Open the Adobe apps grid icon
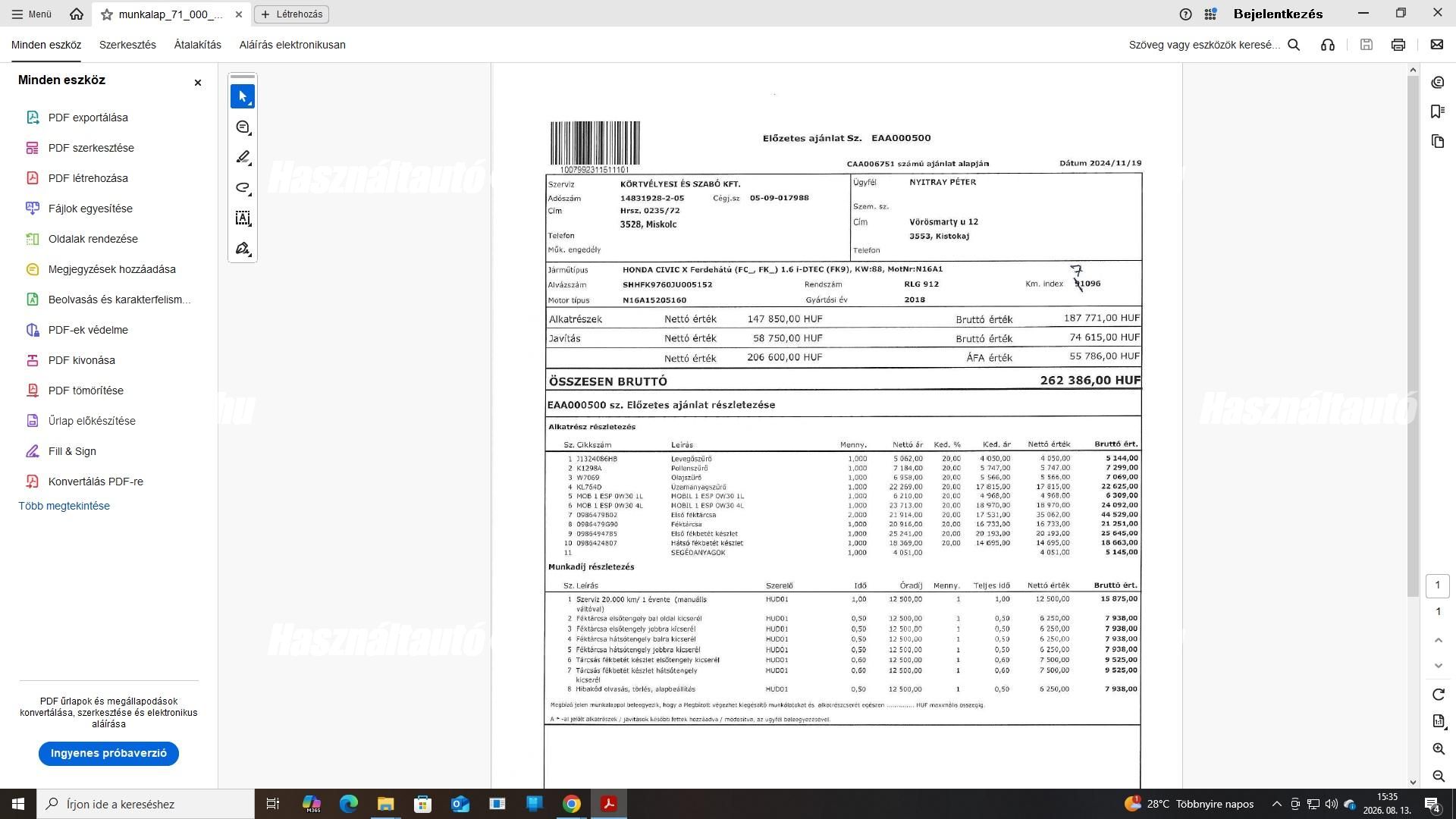This screenshot has height=819, width=1456. pyautogui.click(x=1211, y=14)
